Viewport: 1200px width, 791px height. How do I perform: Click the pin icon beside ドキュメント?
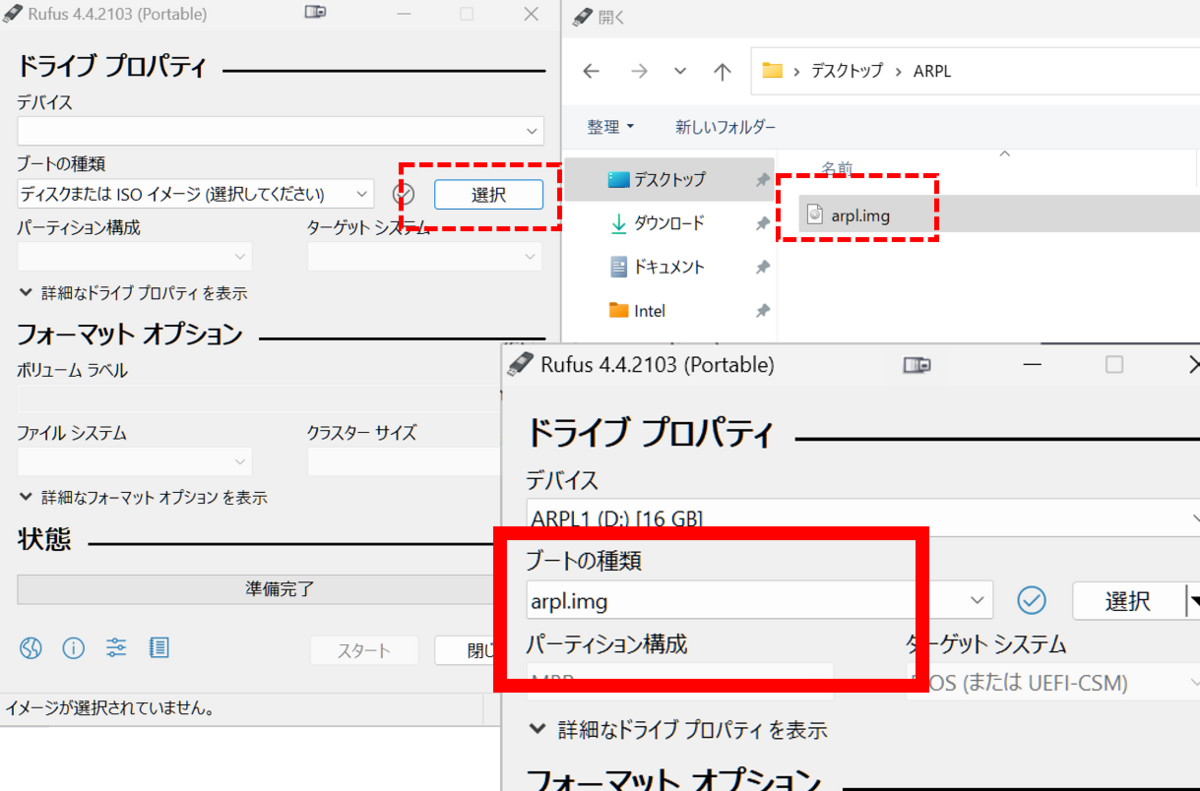(762, 267)
